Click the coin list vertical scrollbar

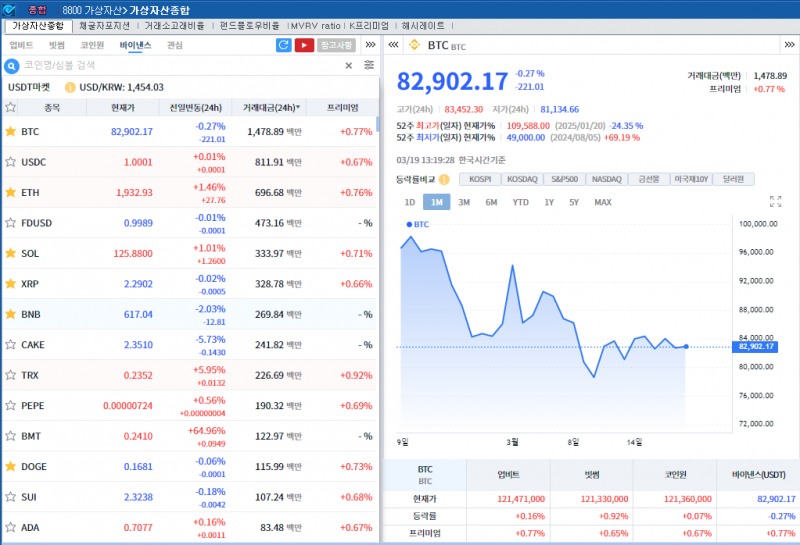click(x=378, y=124)
